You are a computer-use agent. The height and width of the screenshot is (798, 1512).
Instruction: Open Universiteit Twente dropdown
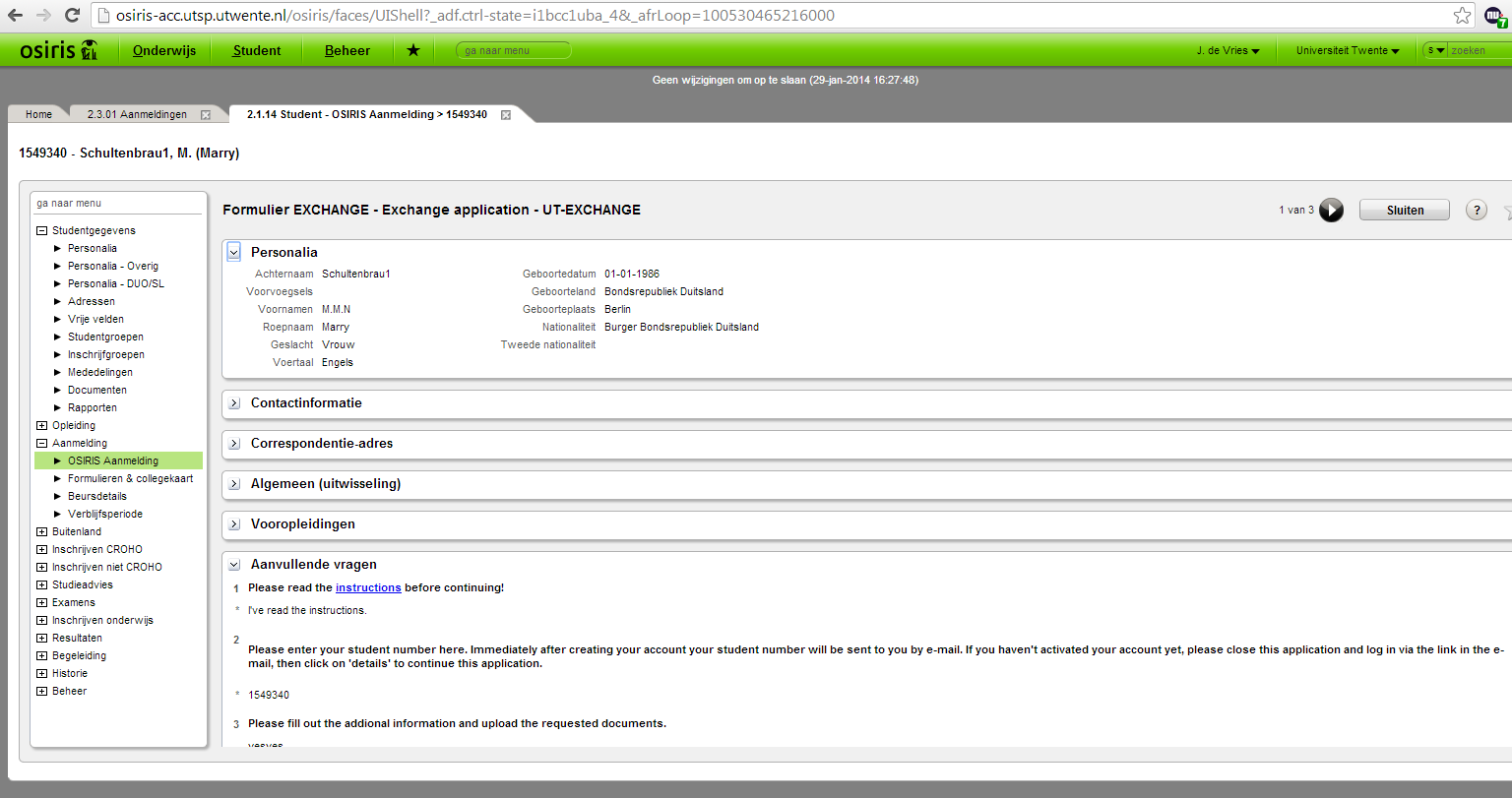tap(1348, 50)
